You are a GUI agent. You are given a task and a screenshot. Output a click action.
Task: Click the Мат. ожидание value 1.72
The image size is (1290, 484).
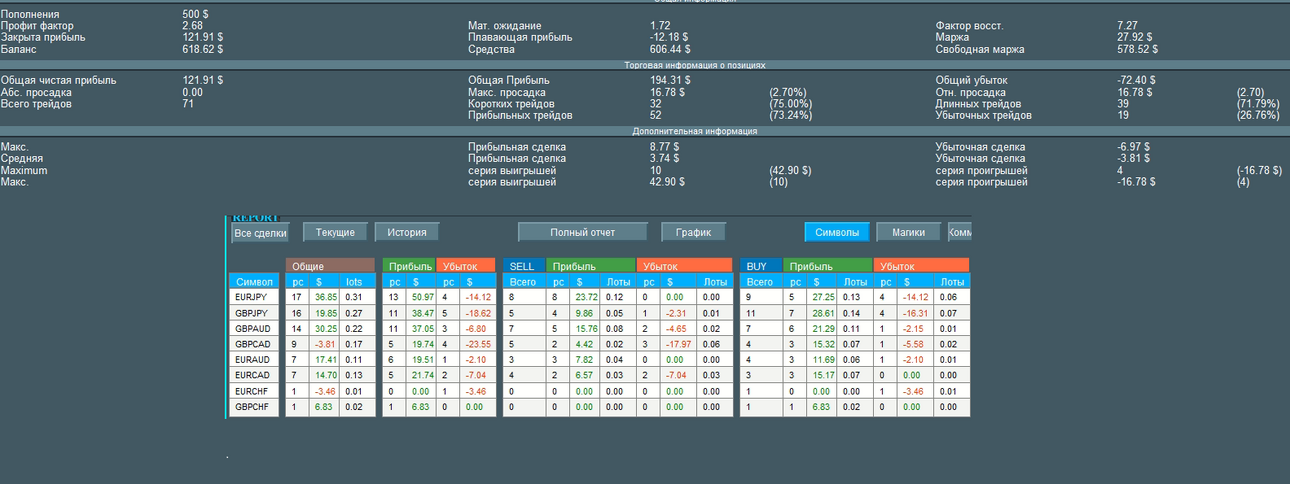pyautogui.click(x=660, y=25)
